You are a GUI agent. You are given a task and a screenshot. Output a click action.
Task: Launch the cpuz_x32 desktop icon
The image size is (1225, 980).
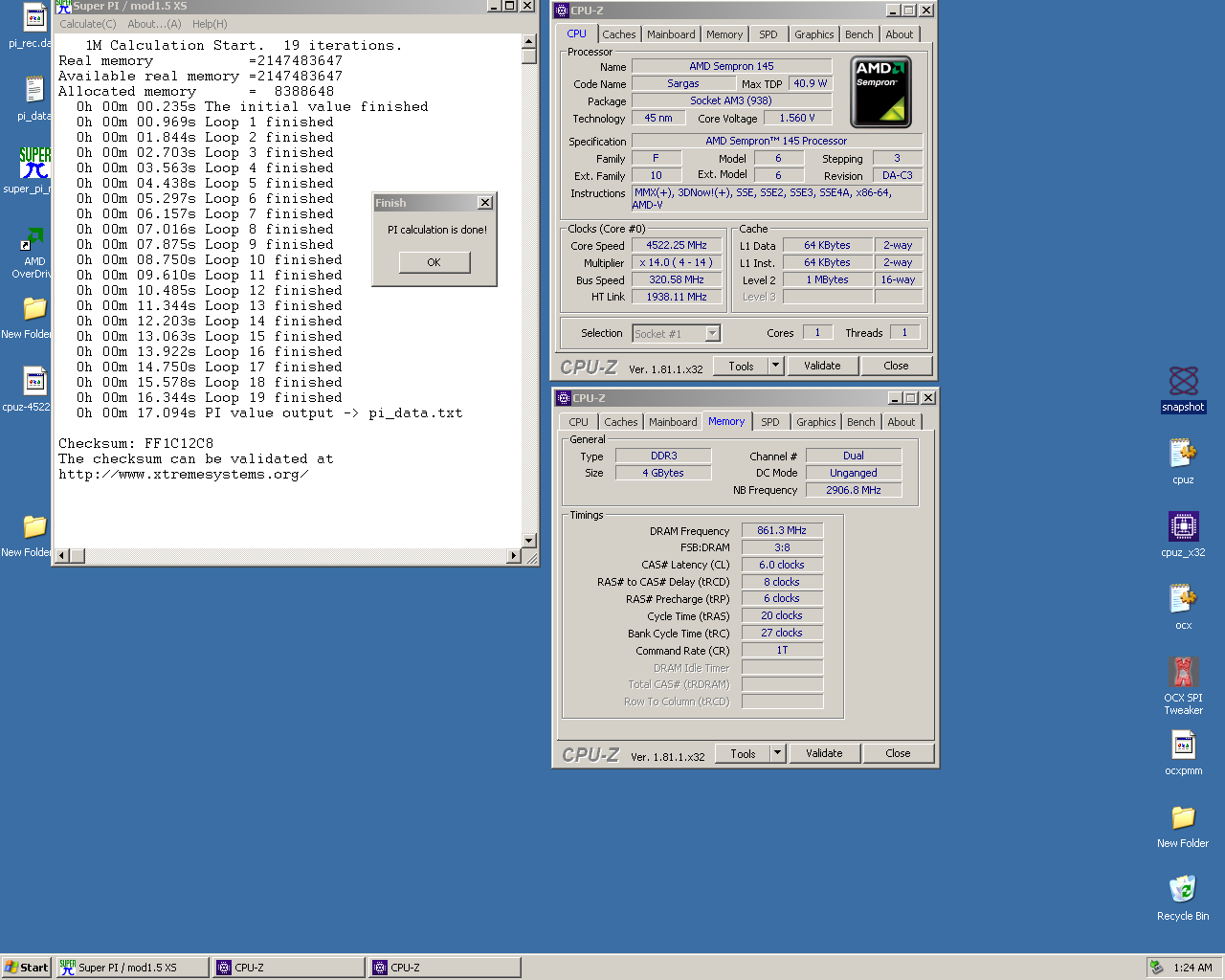(1183, 526)
